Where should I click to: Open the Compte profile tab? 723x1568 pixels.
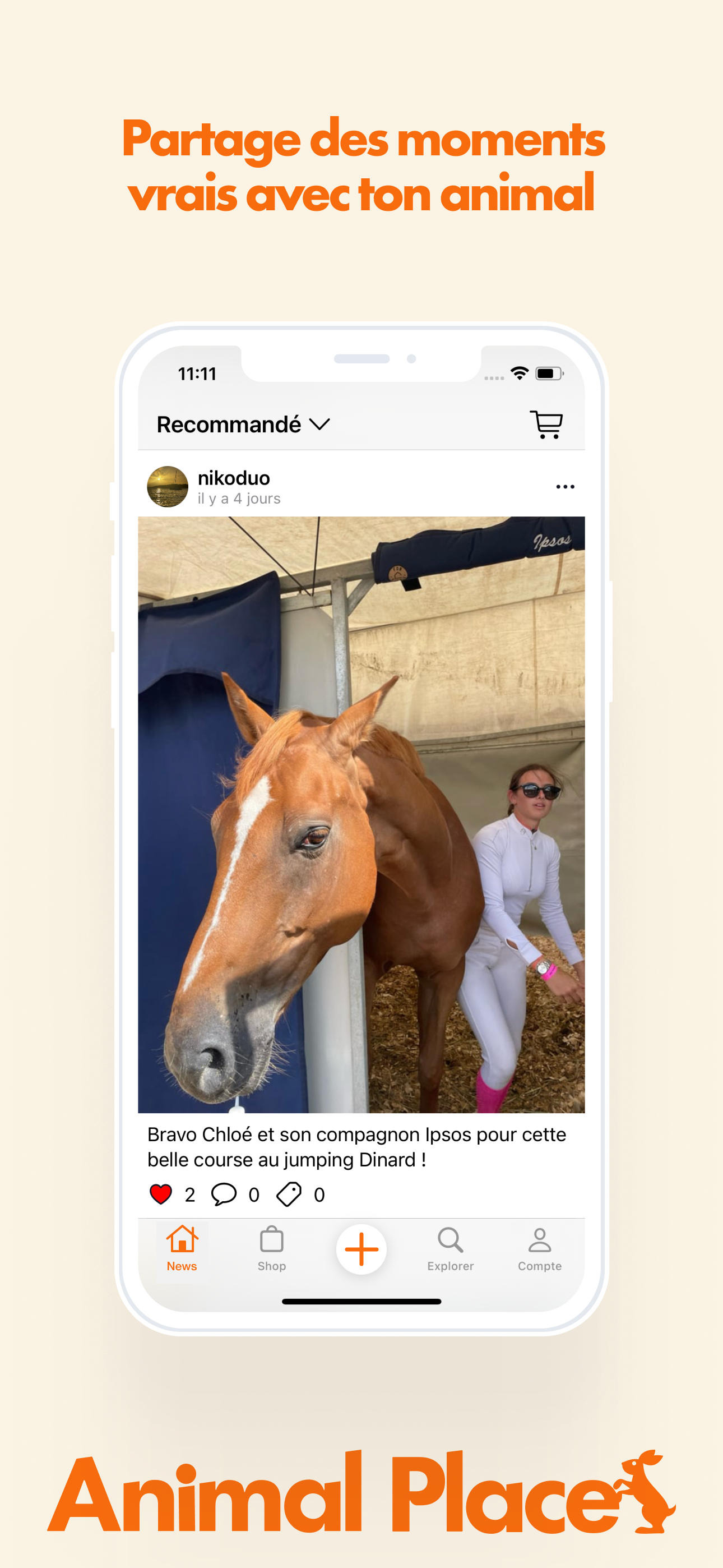click(x=540, y=1249)
